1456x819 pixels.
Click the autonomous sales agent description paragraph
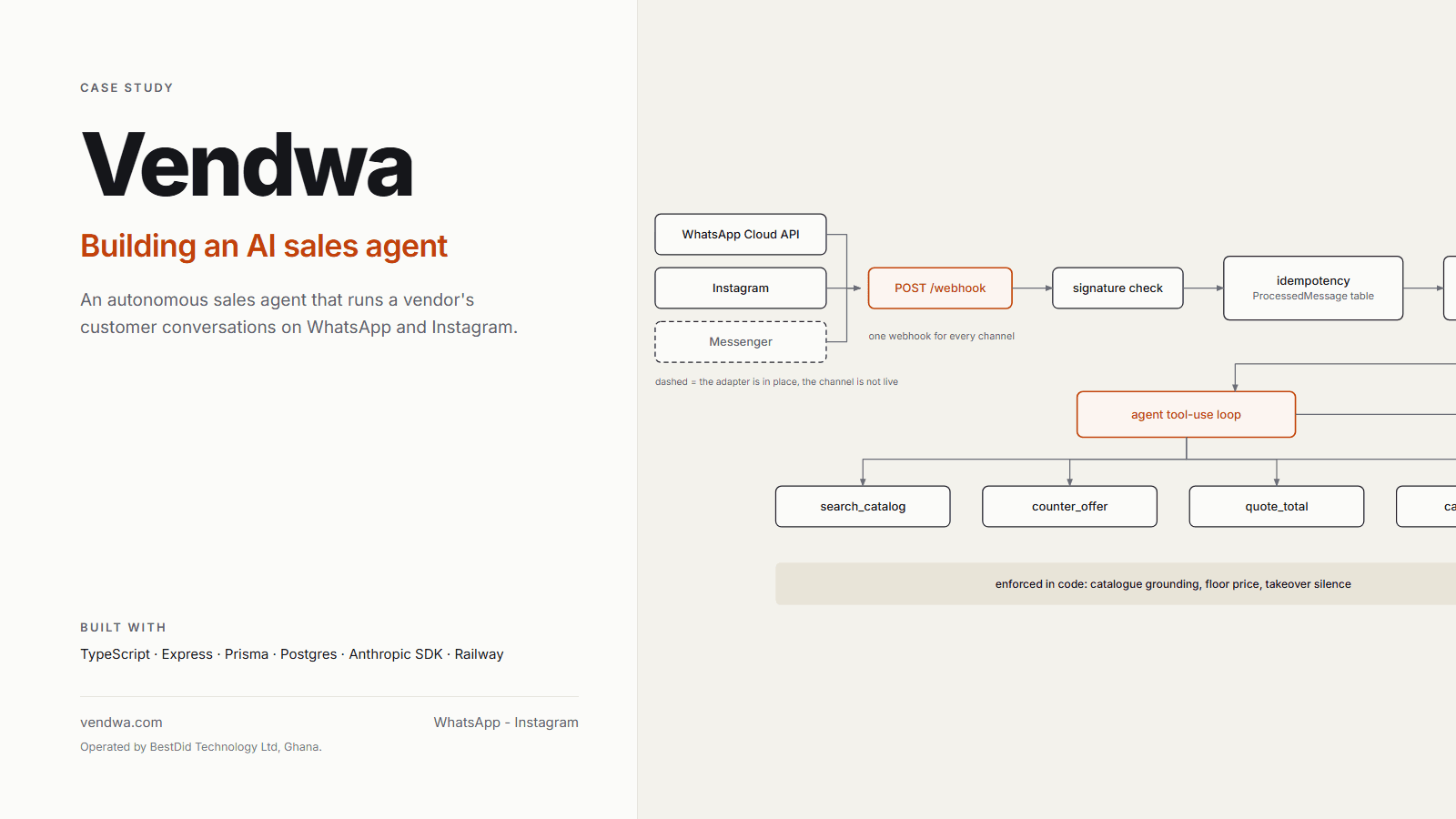pyautogui.click(x=298, y=314)
